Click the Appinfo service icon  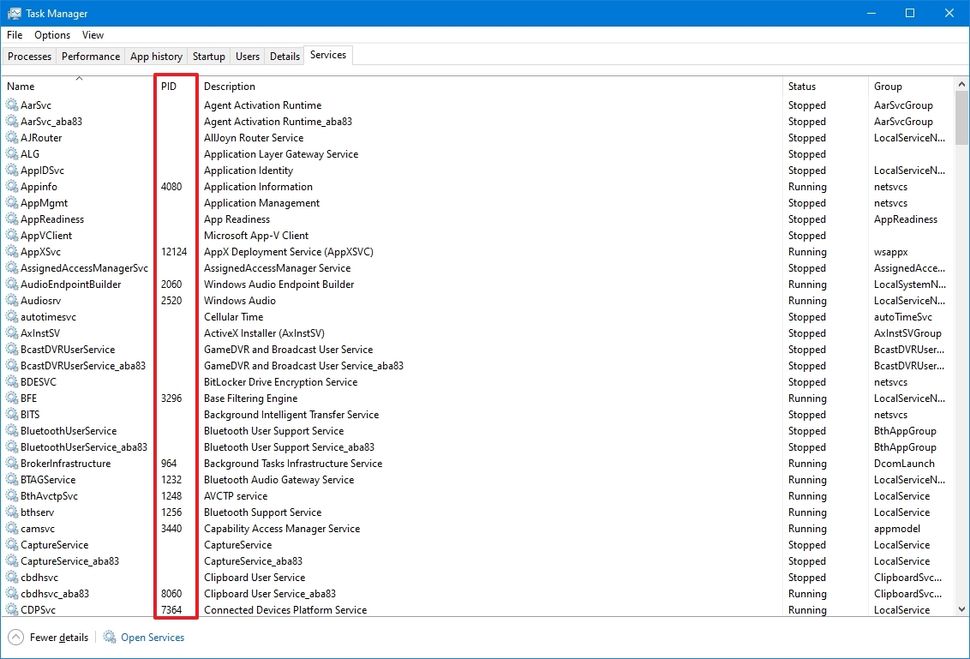[x=14, y=186]
